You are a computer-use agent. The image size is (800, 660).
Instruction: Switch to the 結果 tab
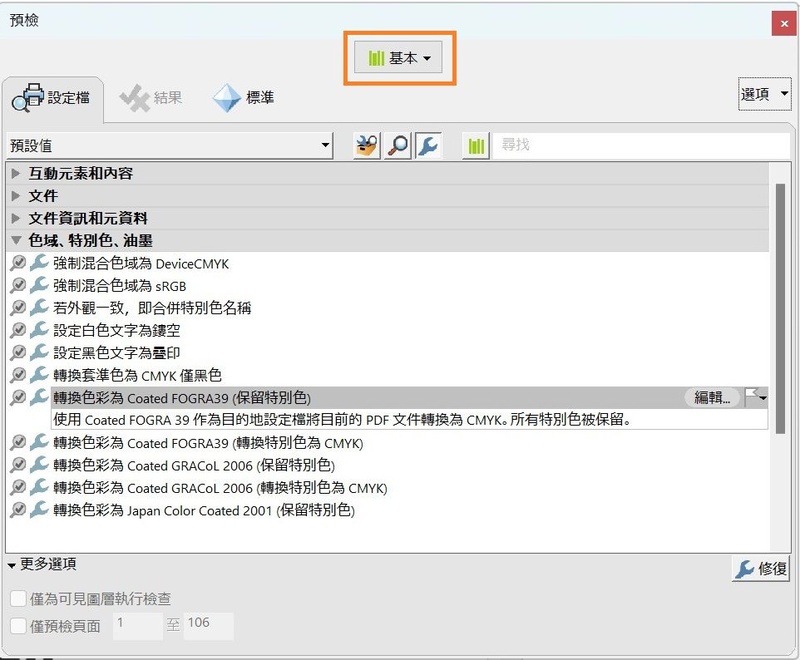tap(151, 97)
